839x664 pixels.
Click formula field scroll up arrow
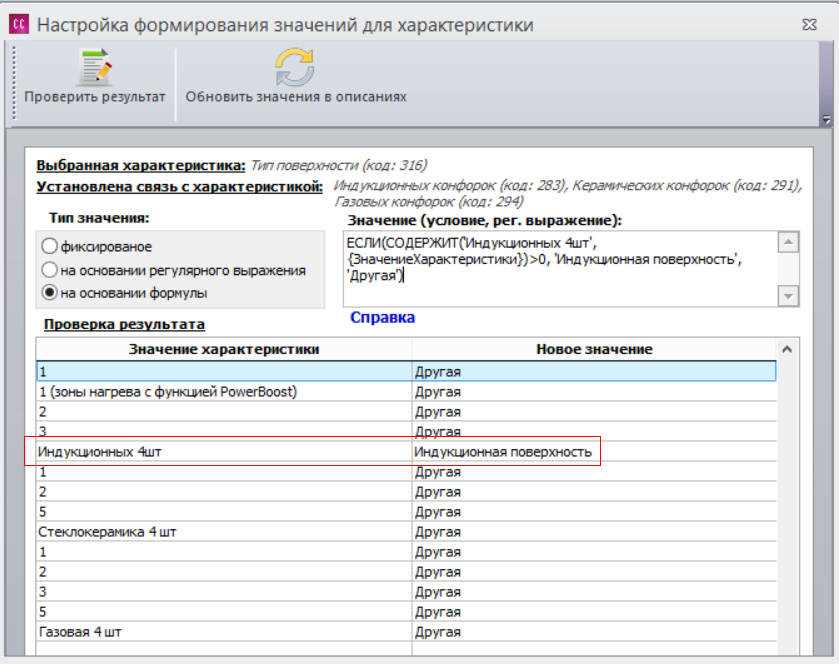pyautogui.click(x=788, y=242)
